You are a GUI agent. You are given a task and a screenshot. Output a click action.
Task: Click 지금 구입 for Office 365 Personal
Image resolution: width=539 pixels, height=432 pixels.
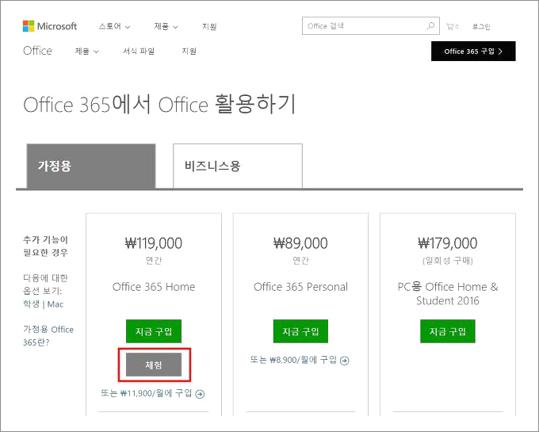pos(300,331)
